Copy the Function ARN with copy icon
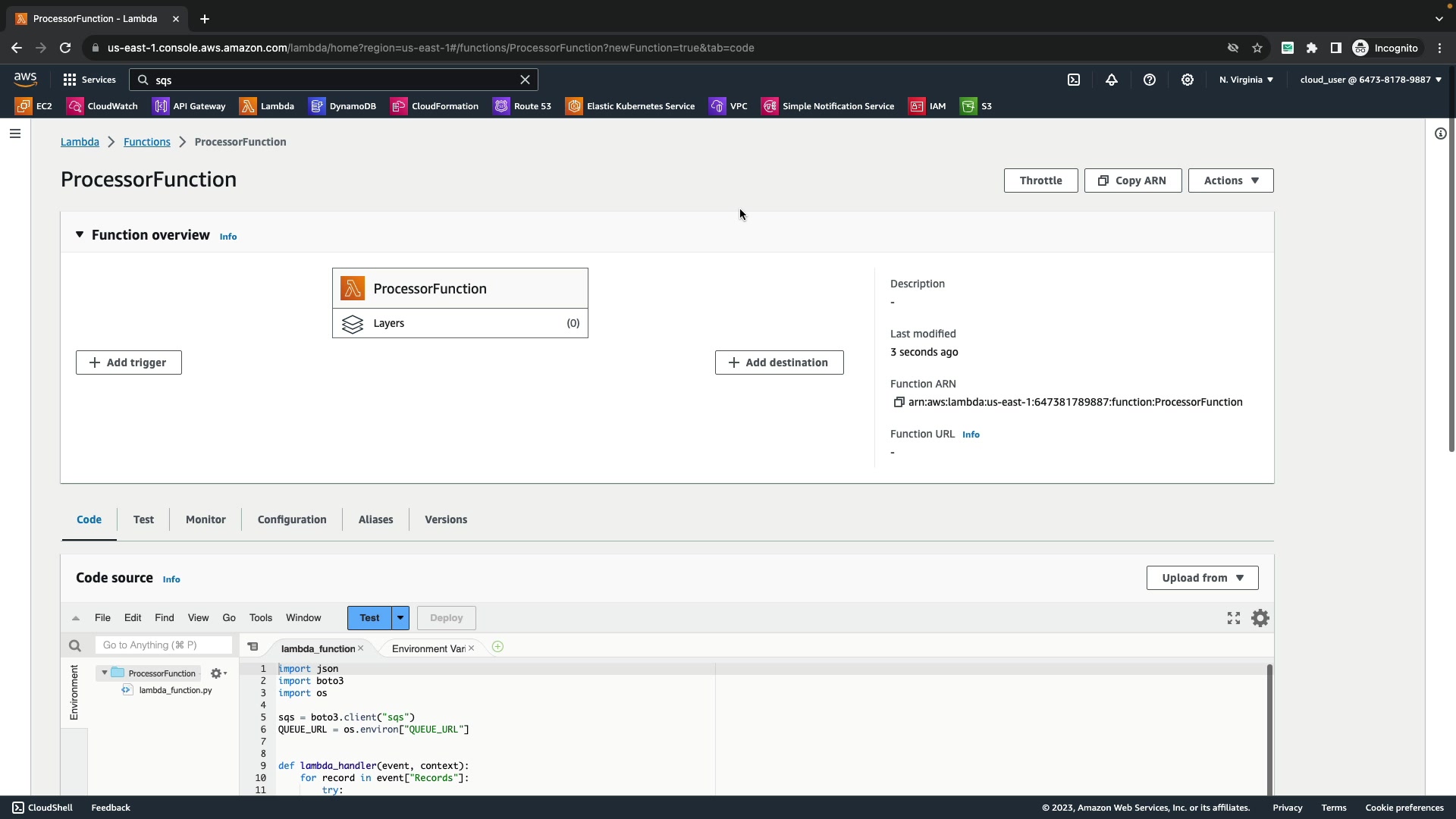This screenshot has height=819, width=1456. pos(899,402)
